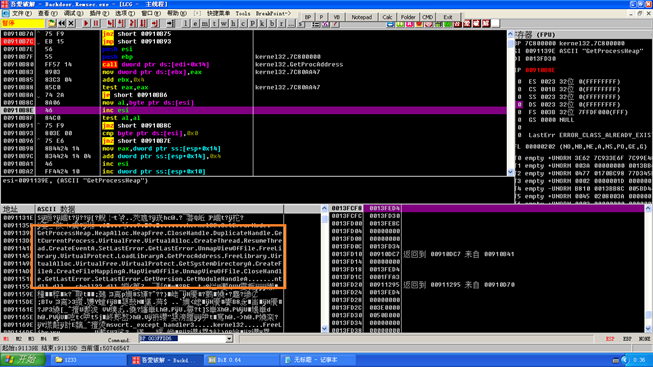Restart the program with the rewind icon

(x=62, y=23)
